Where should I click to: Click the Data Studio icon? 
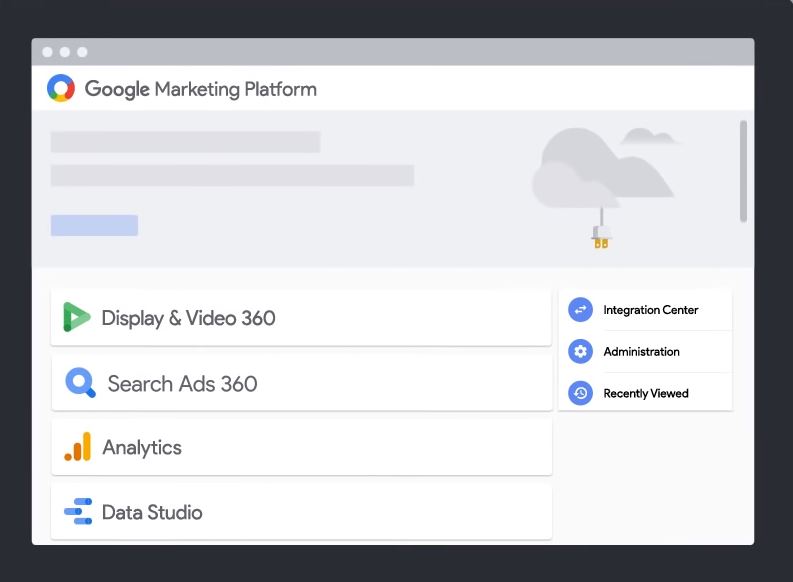tap(78, 511)
